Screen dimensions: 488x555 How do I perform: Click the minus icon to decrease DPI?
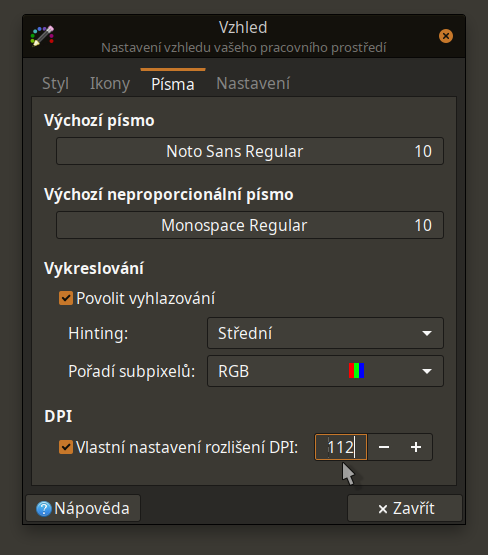click(384, 447)
